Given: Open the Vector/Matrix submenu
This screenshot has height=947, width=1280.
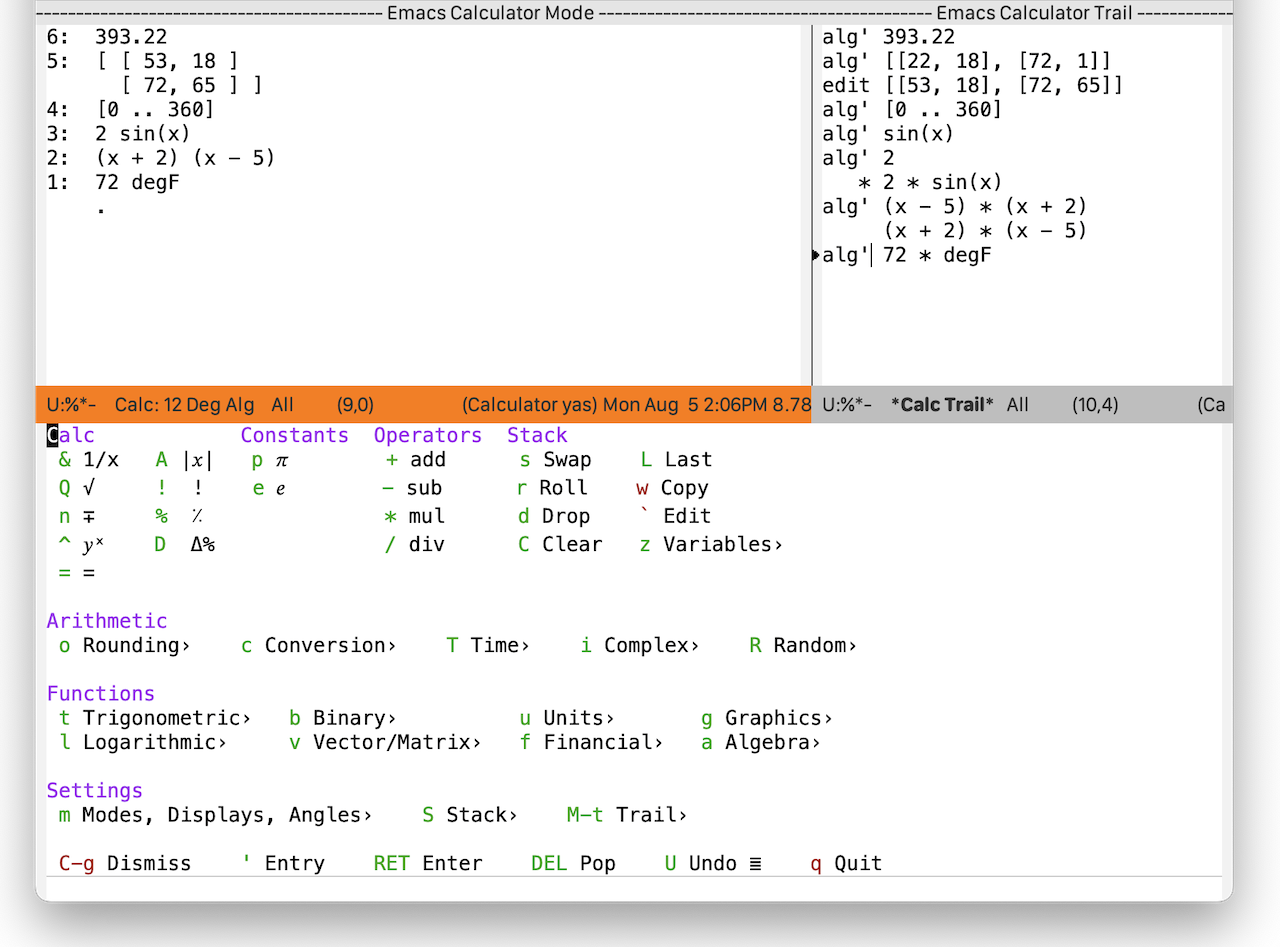Looking at the screenshot, I should coord(386,742).
